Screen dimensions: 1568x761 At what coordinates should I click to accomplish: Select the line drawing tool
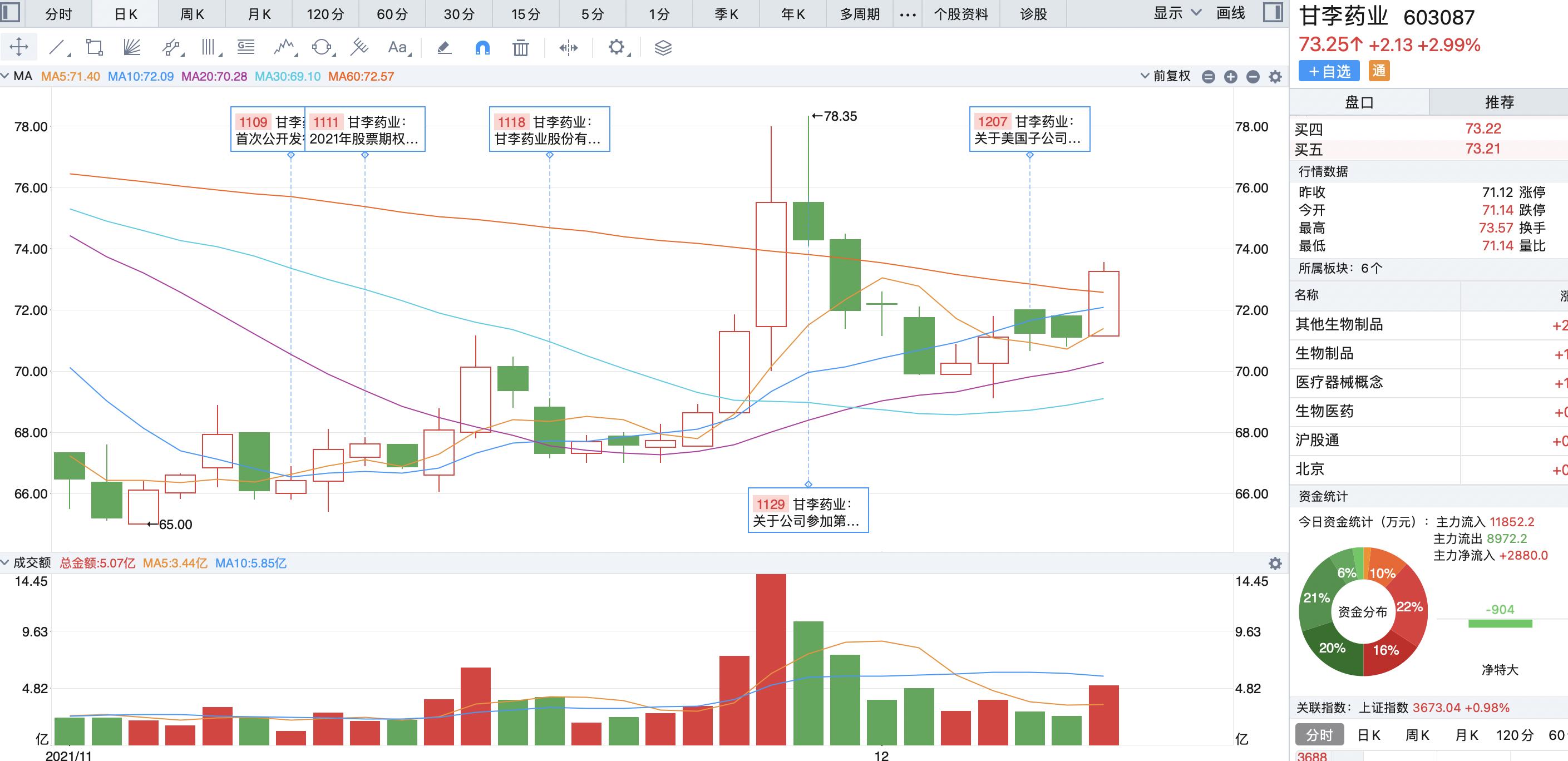coord(57,47)
